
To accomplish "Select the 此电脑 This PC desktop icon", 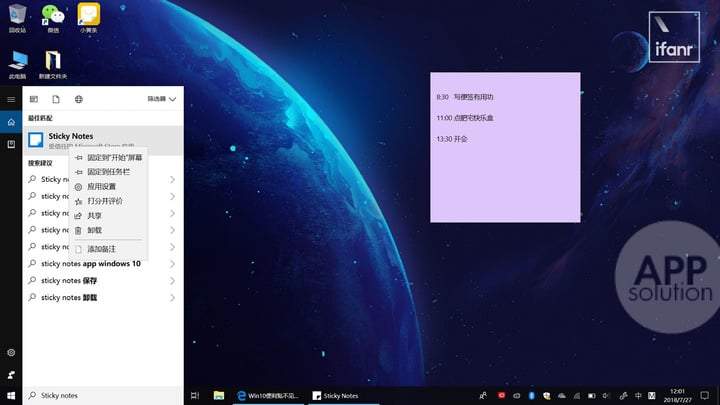I will tap(17, 64).
